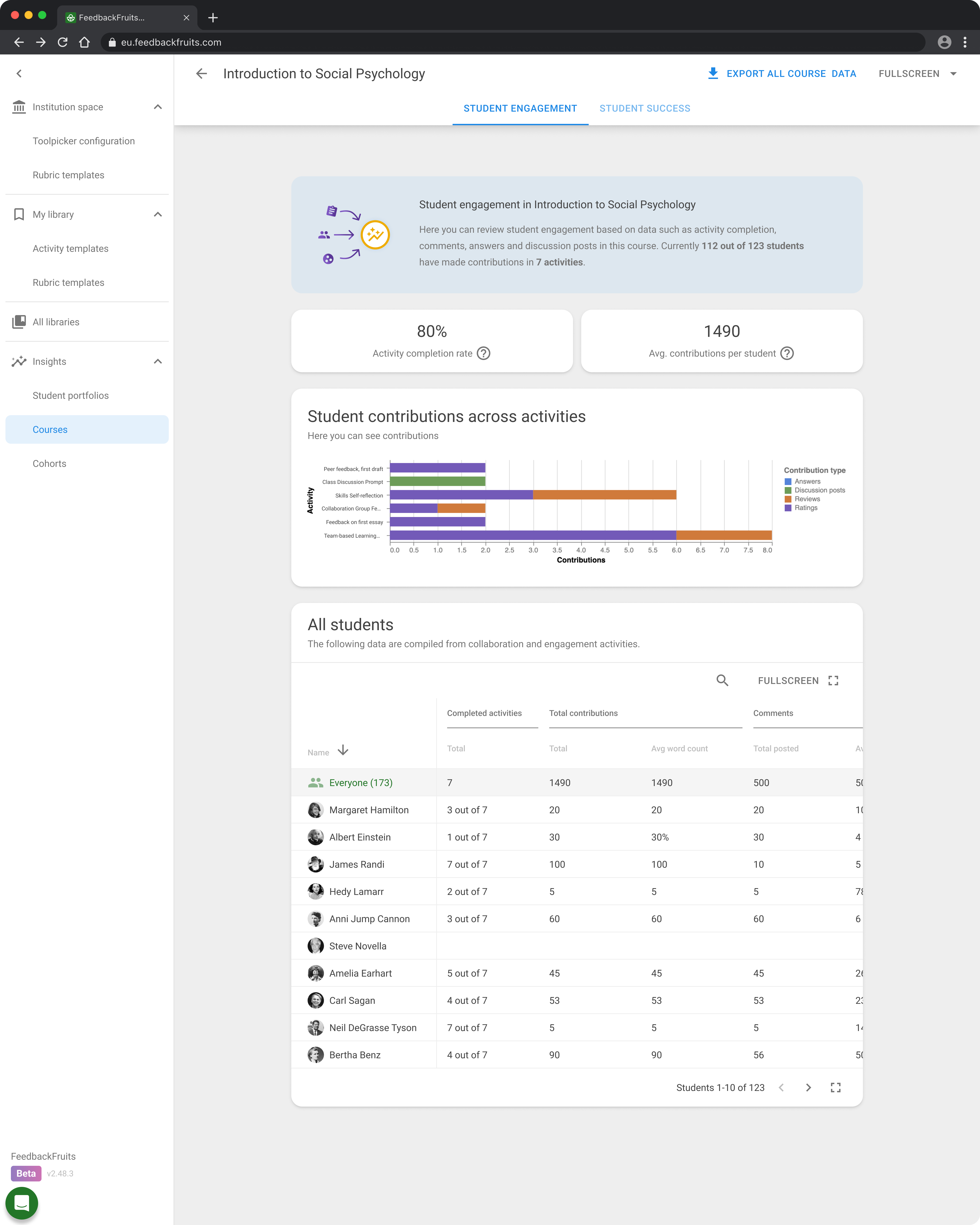
Task: Open Activity templates
Action: [x=71, y=248]
